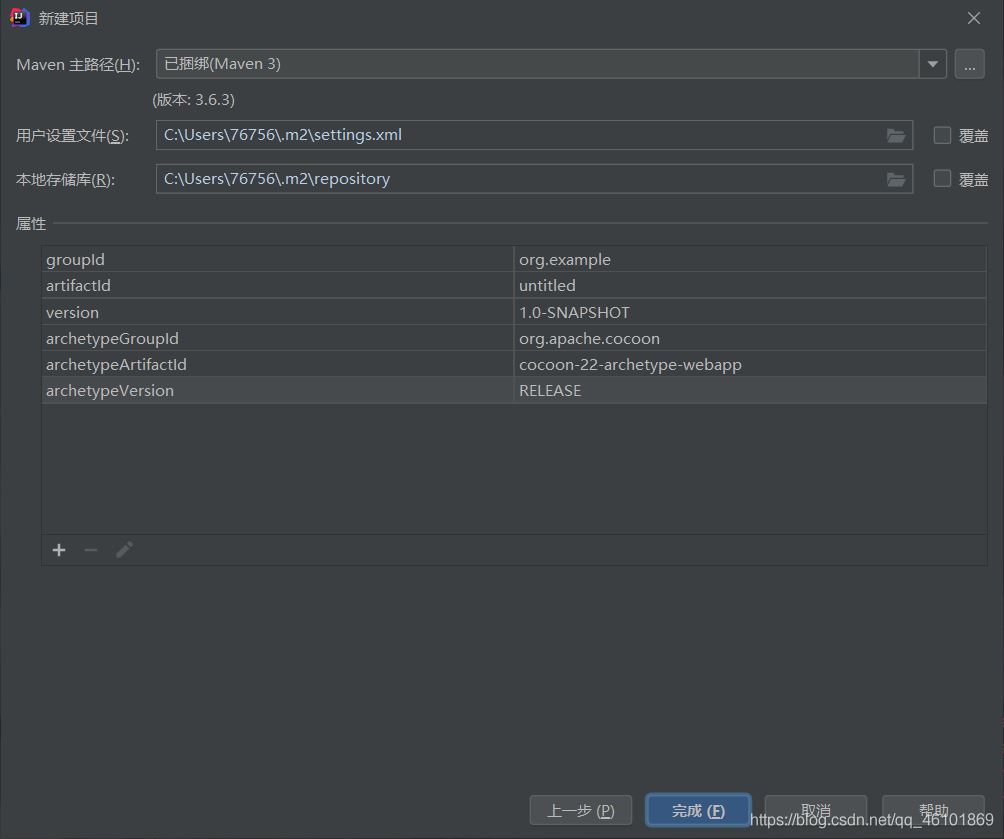Click the .m2\repository path field
1004x839 pixels.
[x=520, y=179]
